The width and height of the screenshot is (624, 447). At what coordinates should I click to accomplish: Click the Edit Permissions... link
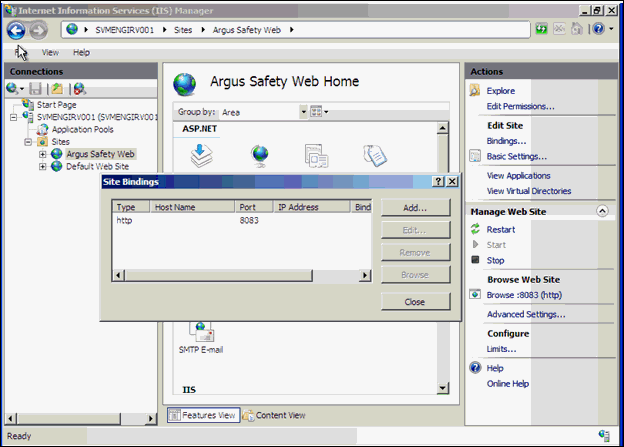pos(521,106)
